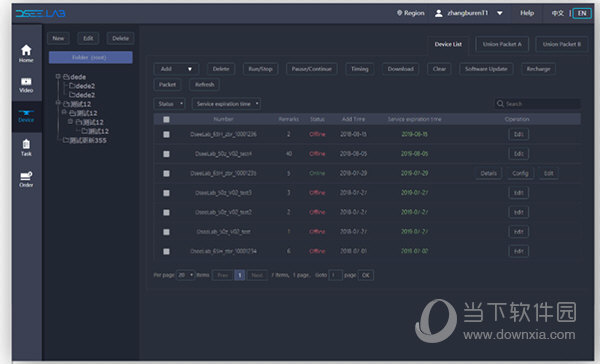Edit the last device row with 6 remarks
The image size is (600, 364).
518,251
